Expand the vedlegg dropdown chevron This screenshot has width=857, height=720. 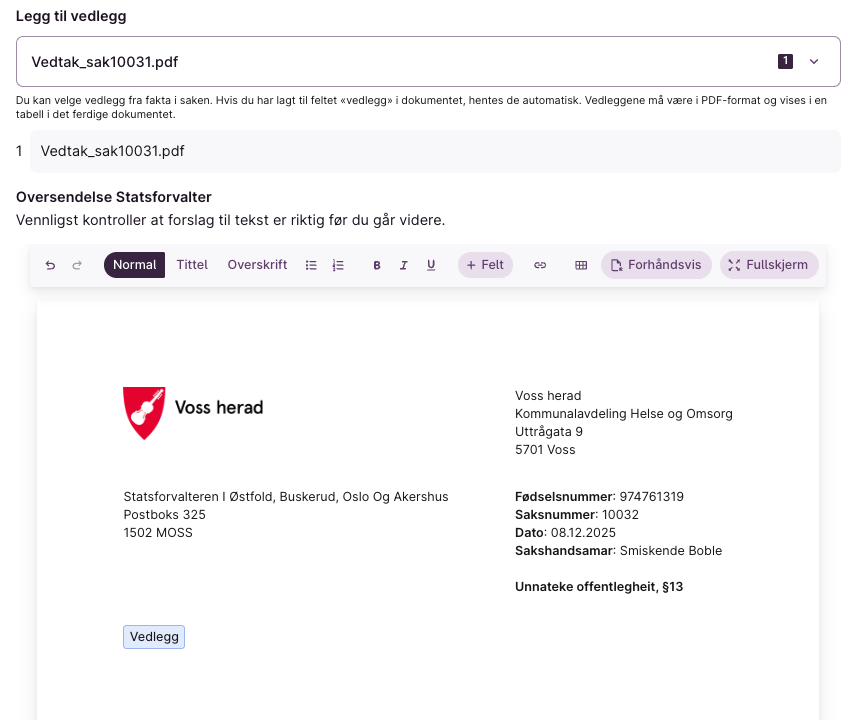click(x=814, y=62)
